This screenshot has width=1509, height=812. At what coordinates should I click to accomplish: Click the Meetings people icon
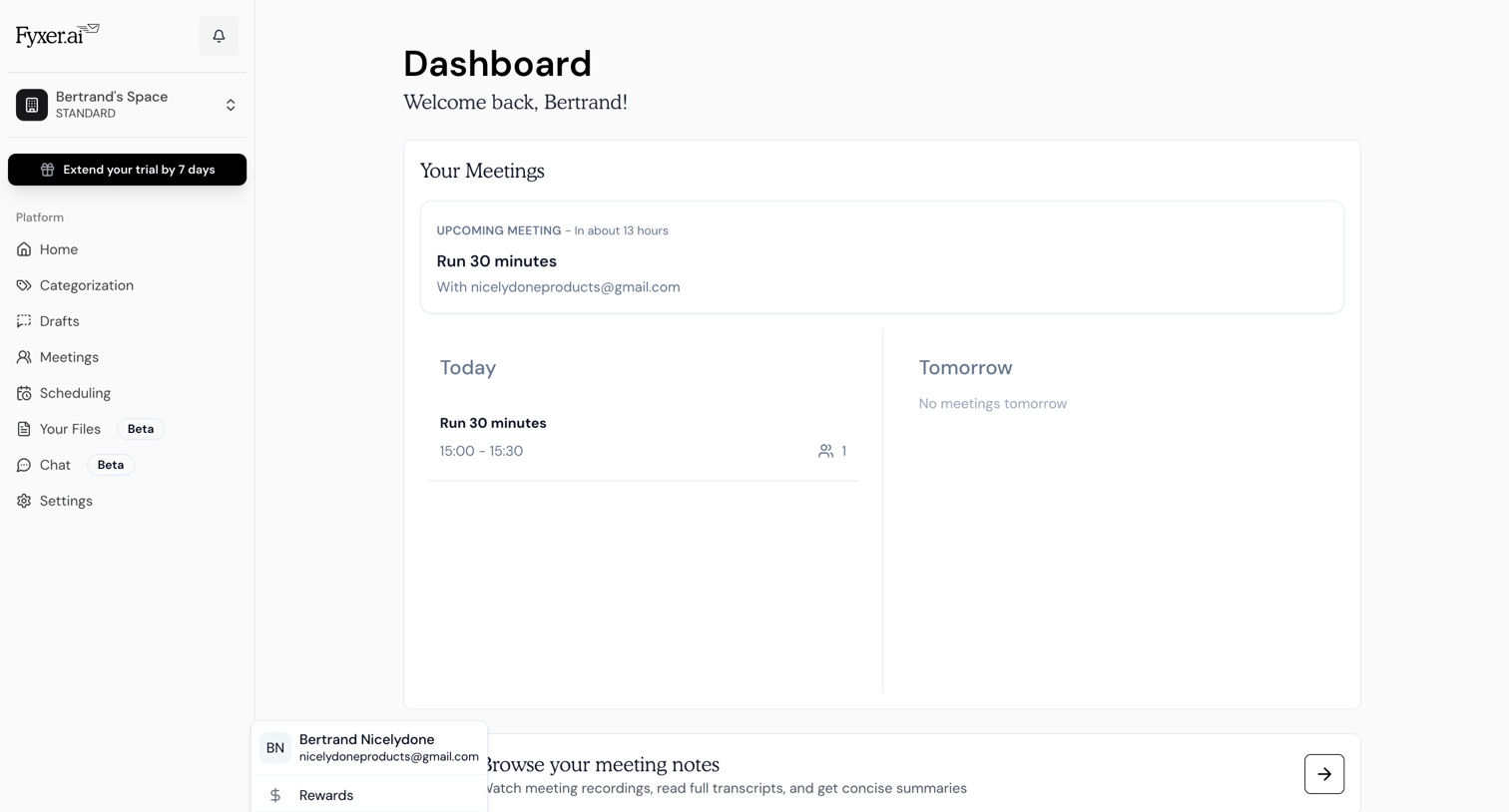[x=24, y=357]
